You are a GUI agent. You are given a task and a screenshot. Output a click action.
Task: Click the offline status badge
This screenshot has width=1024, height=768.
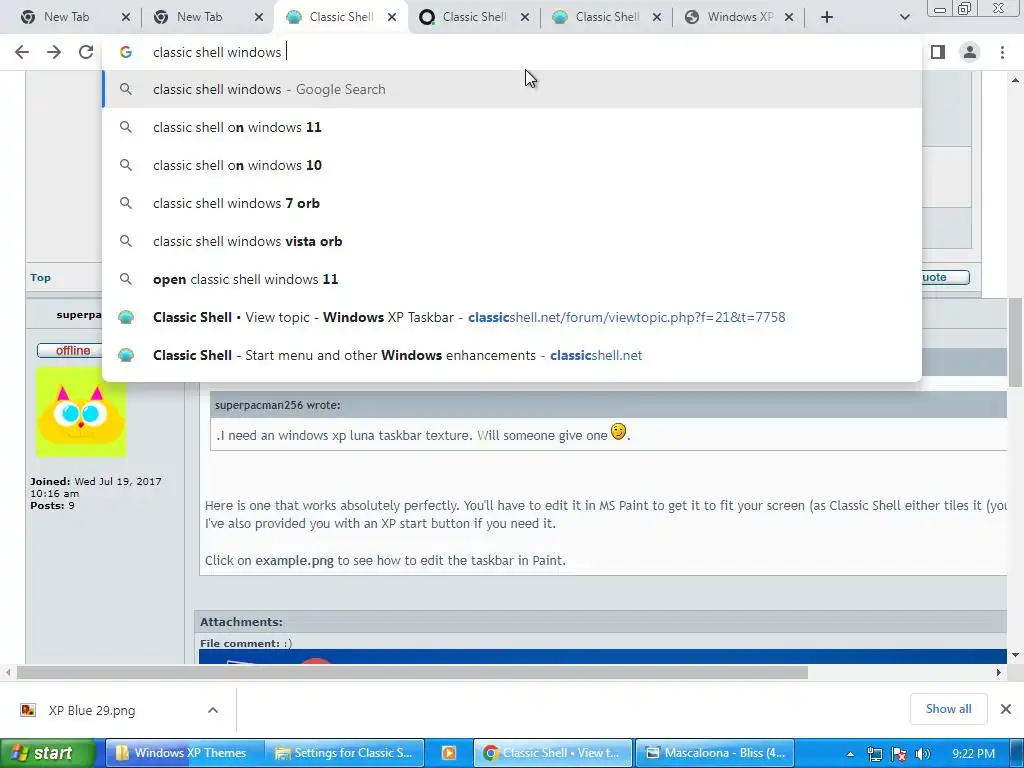70,351
